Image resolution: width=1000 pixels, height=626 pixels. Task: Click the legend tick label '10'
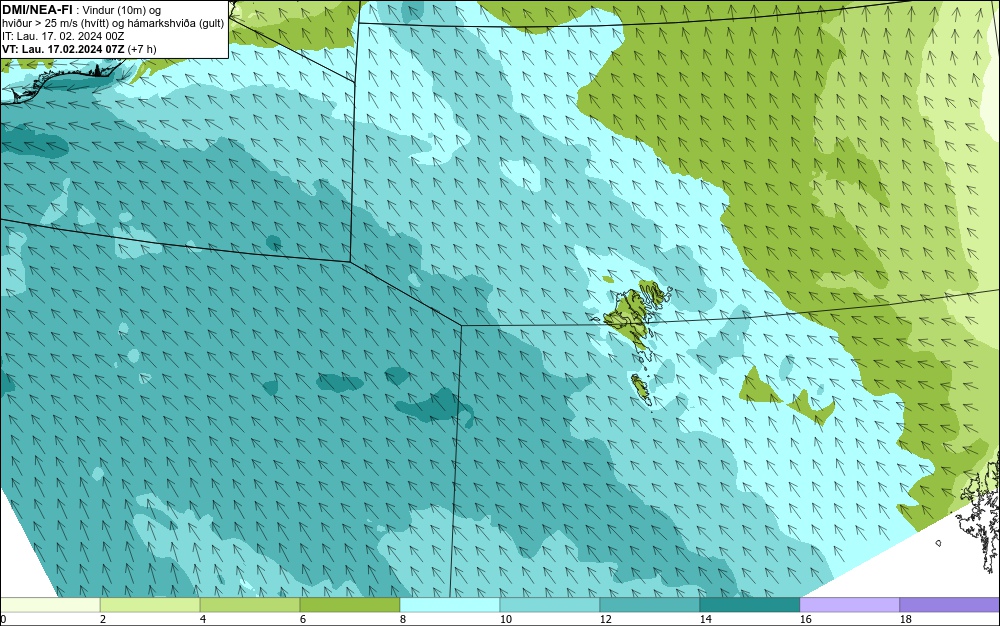506,619
